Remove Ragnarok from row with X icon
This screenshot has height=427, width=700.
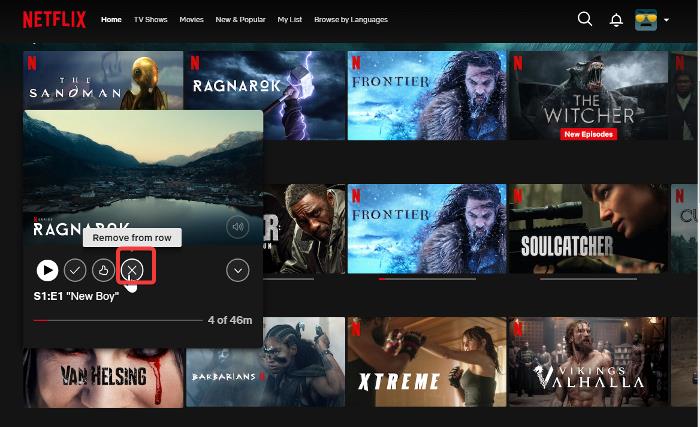[132, 270]
